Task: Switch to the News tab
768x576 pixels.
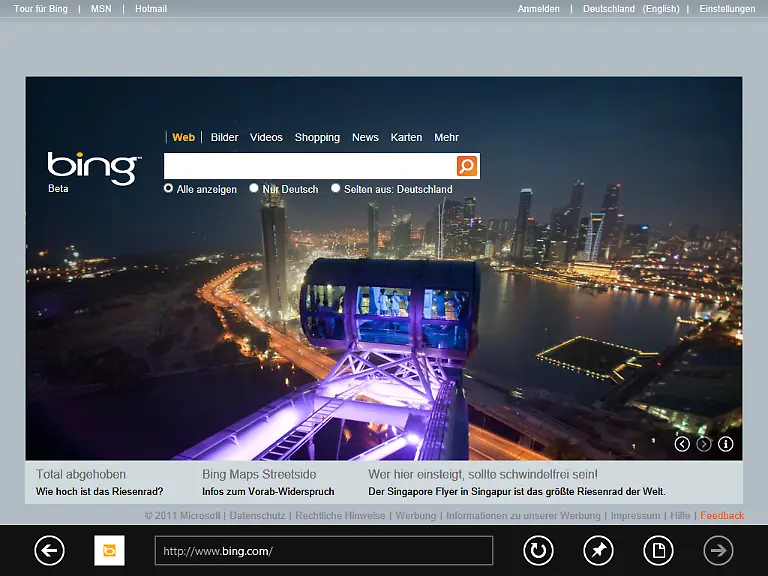Action: click(365, 137)
